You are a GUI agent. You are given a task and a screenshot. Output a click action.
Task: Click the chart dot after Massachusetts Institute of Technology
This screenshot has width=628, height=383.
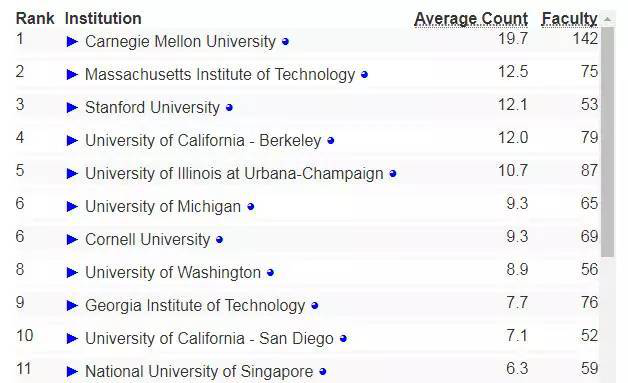364,75
